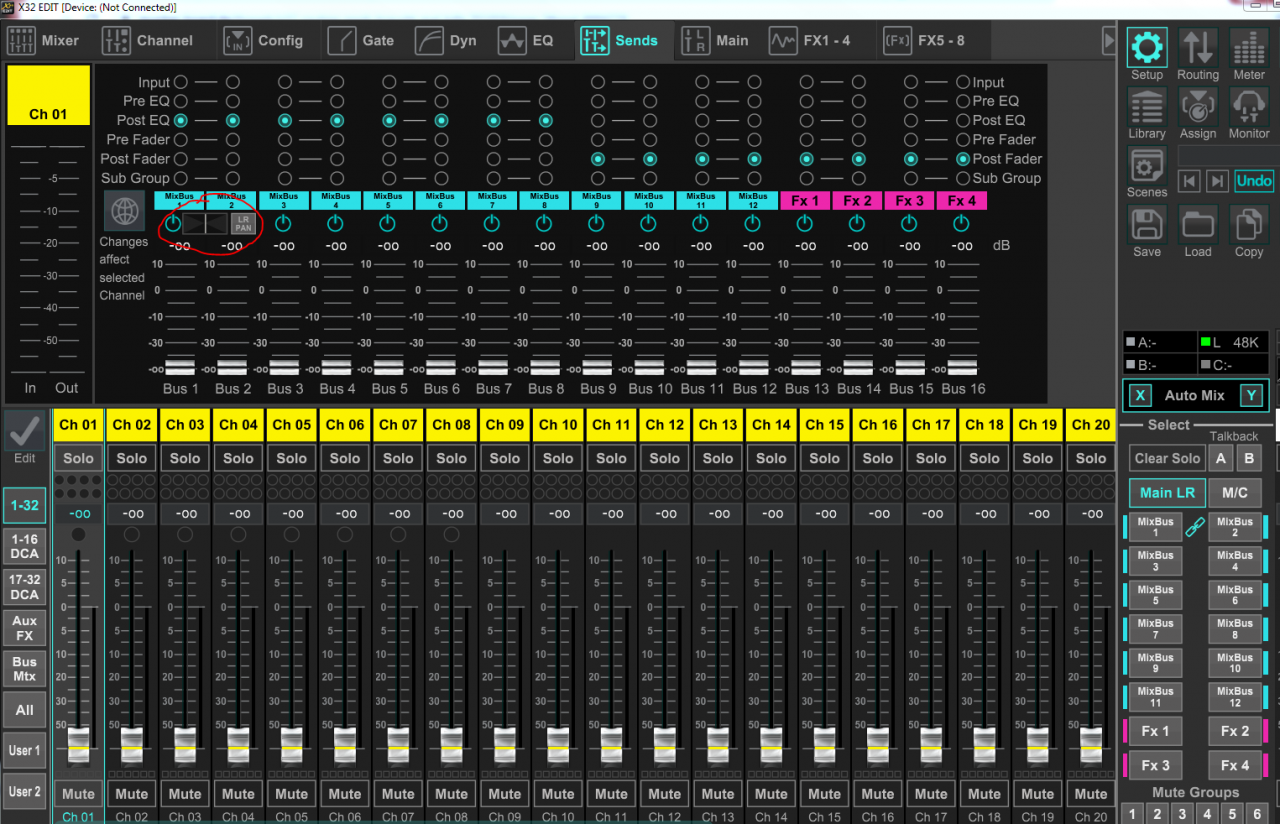
Task: Open the User 1 layer
Action: 24,751
